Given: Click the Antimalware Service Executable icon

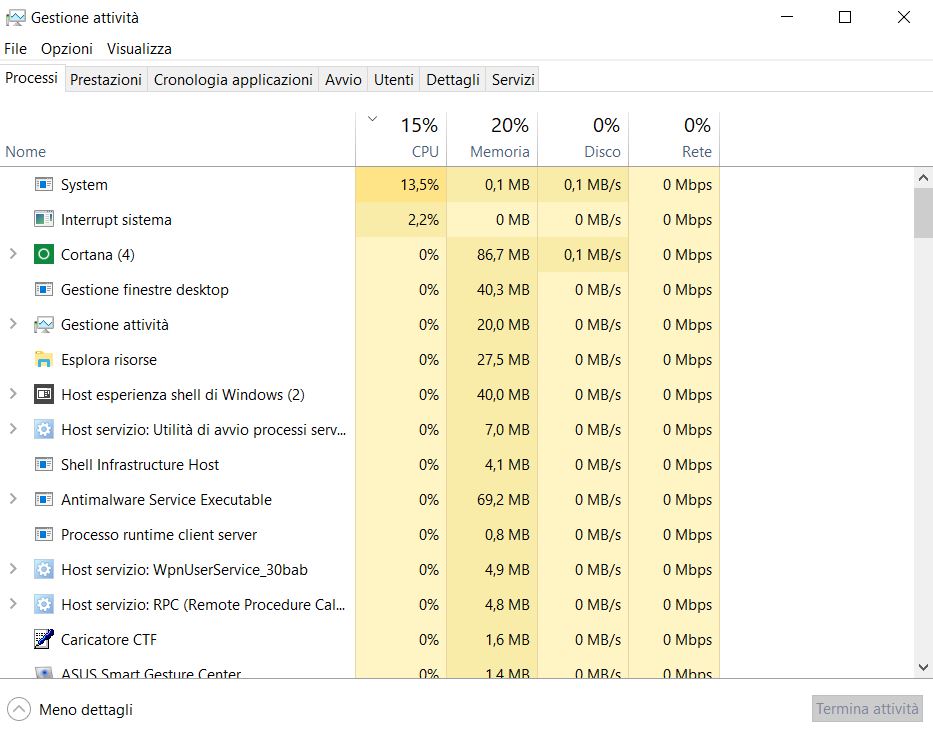Looking at the screenshot, I should pos(43,500).
